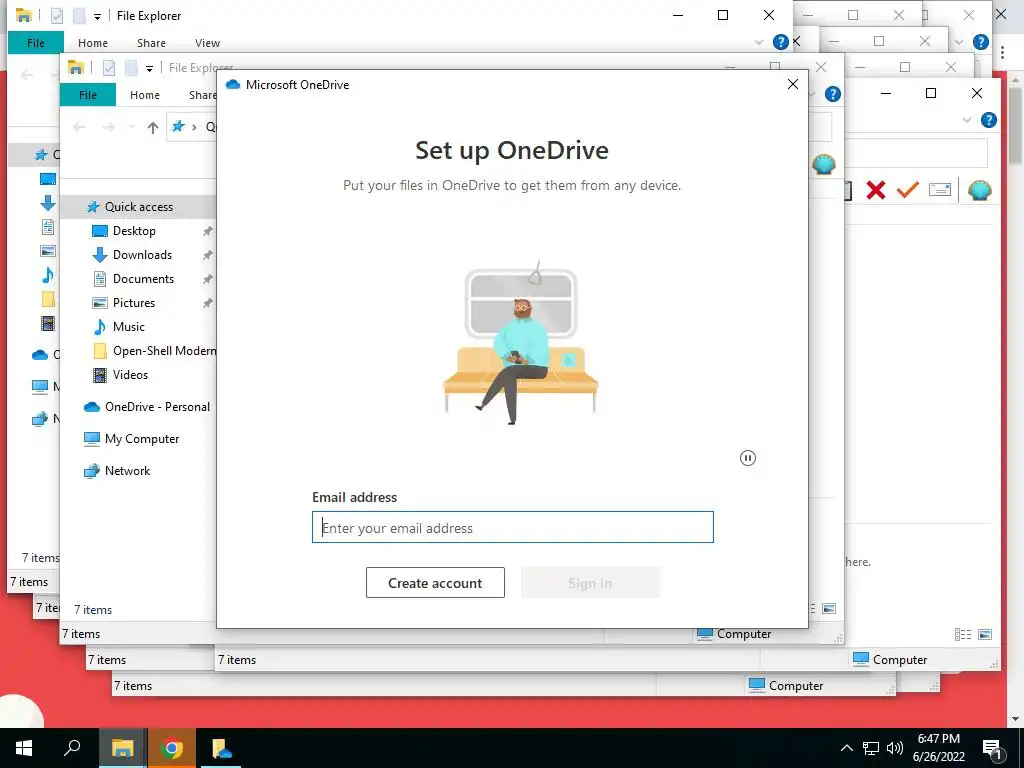Open recent locations dropdown in front Explorer
The height and width of the screenshot is (768, 1024).
click(x=131, y=127)
